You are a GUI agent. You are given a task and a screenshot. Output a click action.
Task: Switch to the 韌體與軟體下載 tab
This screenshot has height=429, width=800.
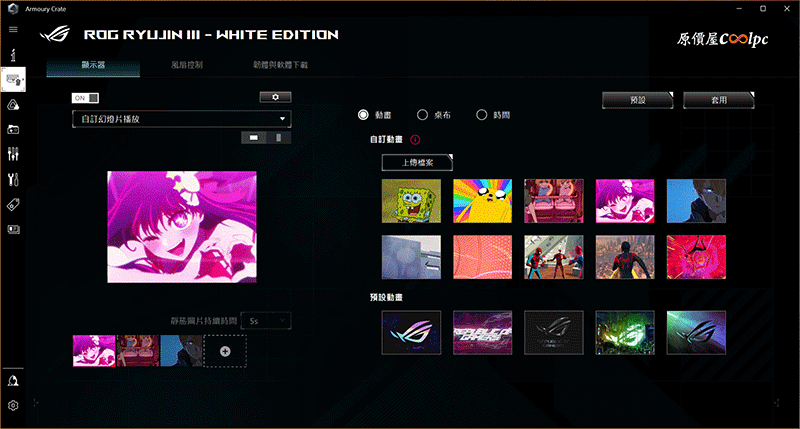(x=281, y=65)
